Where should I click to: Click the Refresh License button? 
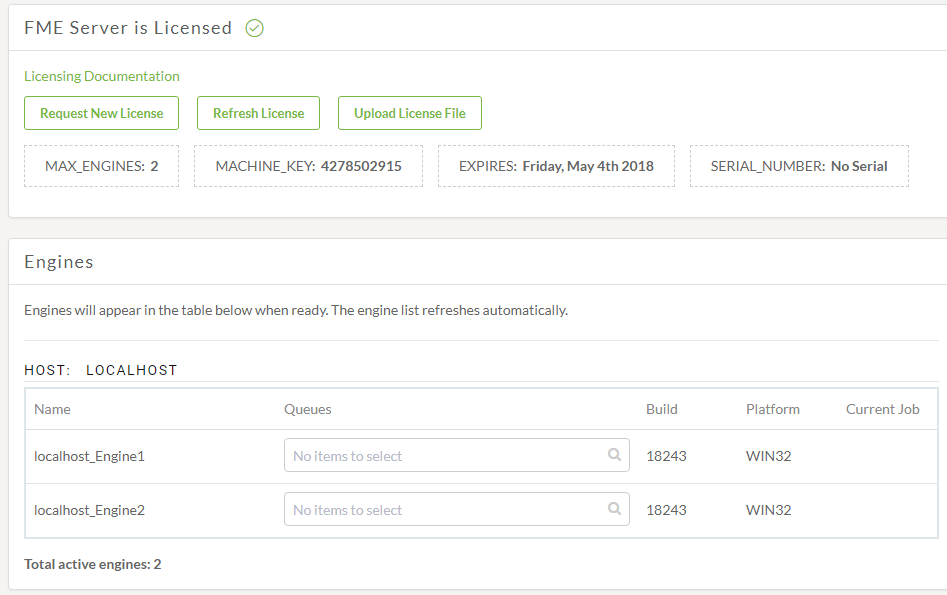click(x=258, y=113)
